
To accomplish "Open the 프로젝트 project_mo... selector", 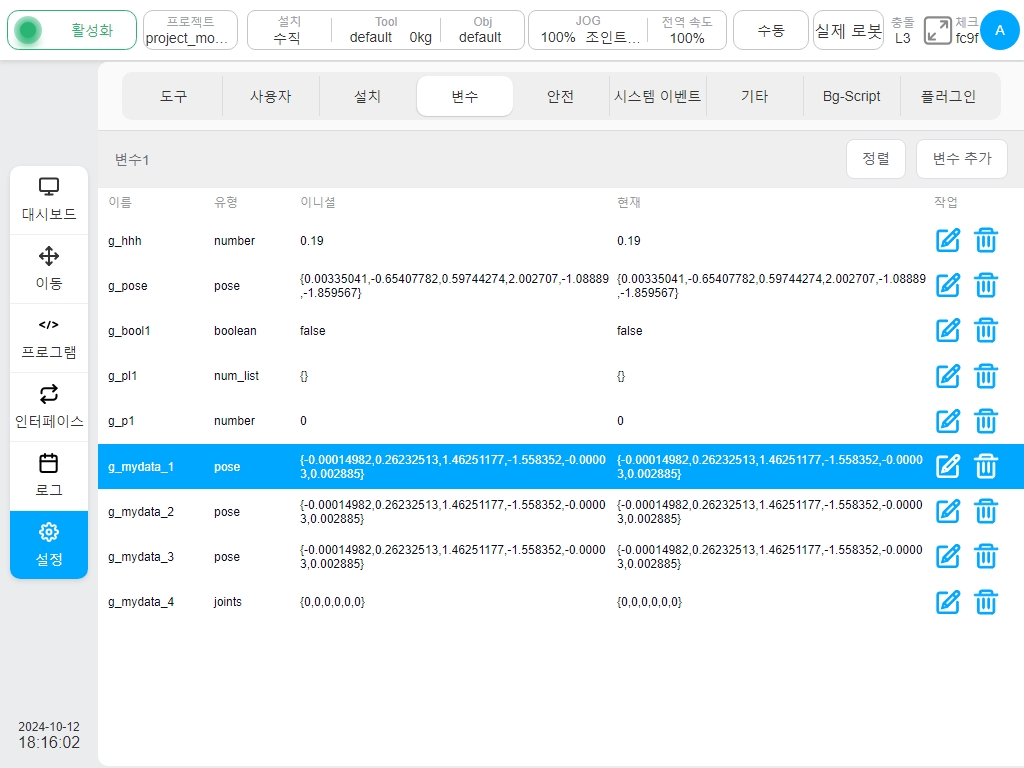I will click(x=190, y=30).
